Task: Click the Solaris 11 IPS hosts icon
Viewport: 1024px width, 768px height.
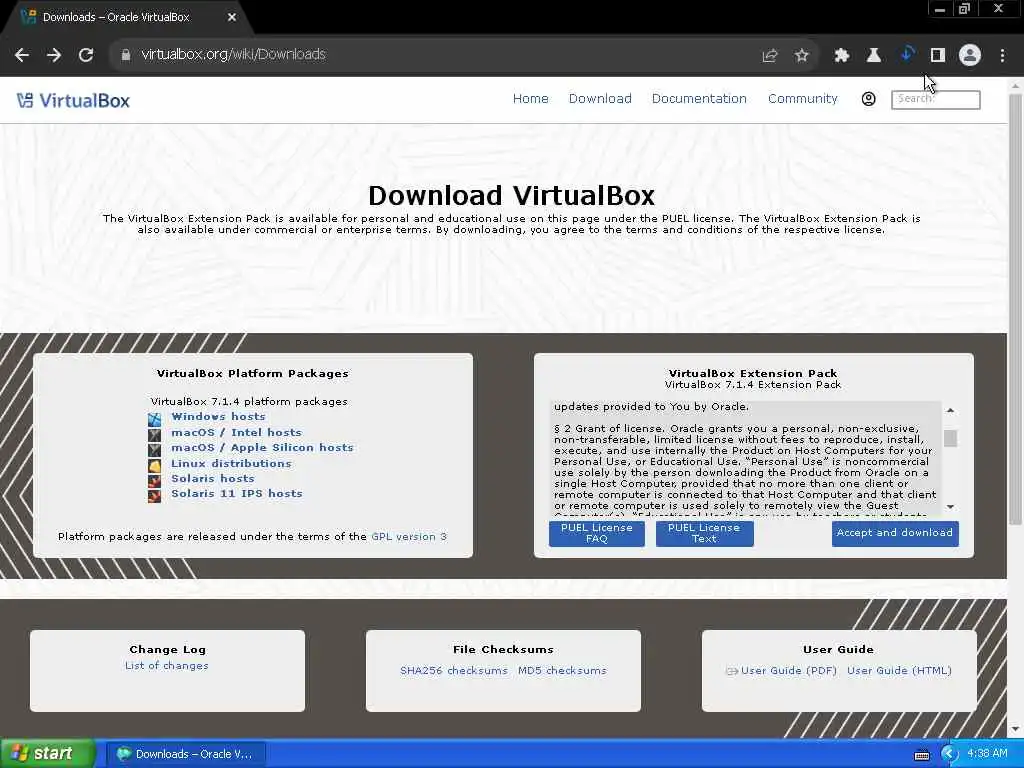Action: [154, 496]
